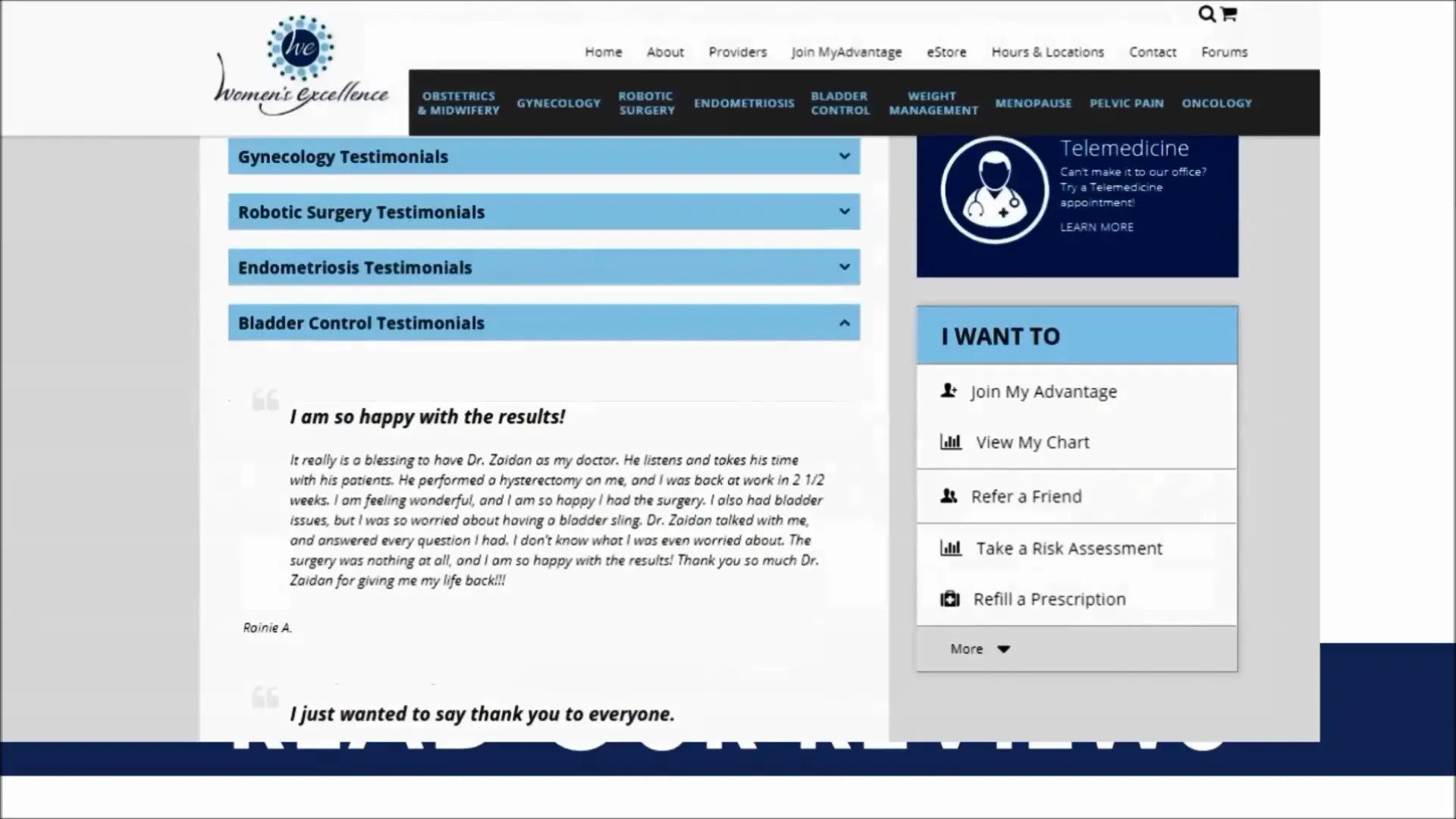Click the Risk Assessment chart icon
Image resolution: width=1456 pixels, height=819 pixels.
pyautogui.click(x=951, y=548)
